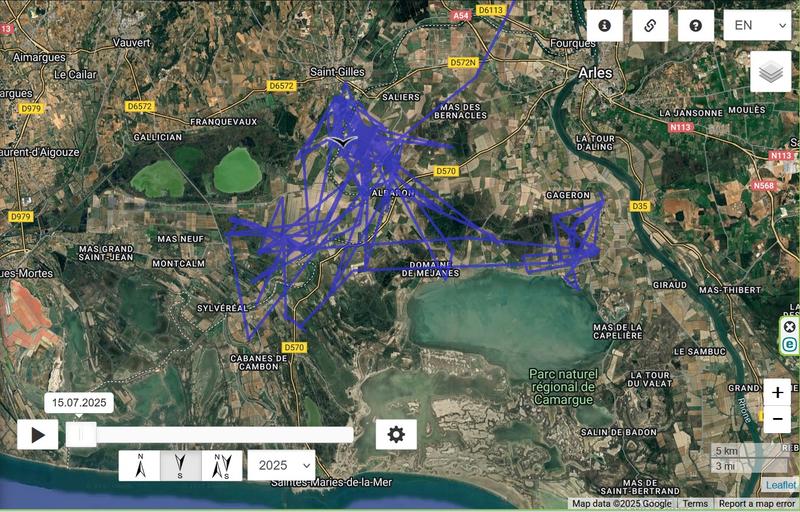Screen dimensions: 800x512
Task: Click the D979 badge near Aigues-Mortes
Action: pos(20,217)
